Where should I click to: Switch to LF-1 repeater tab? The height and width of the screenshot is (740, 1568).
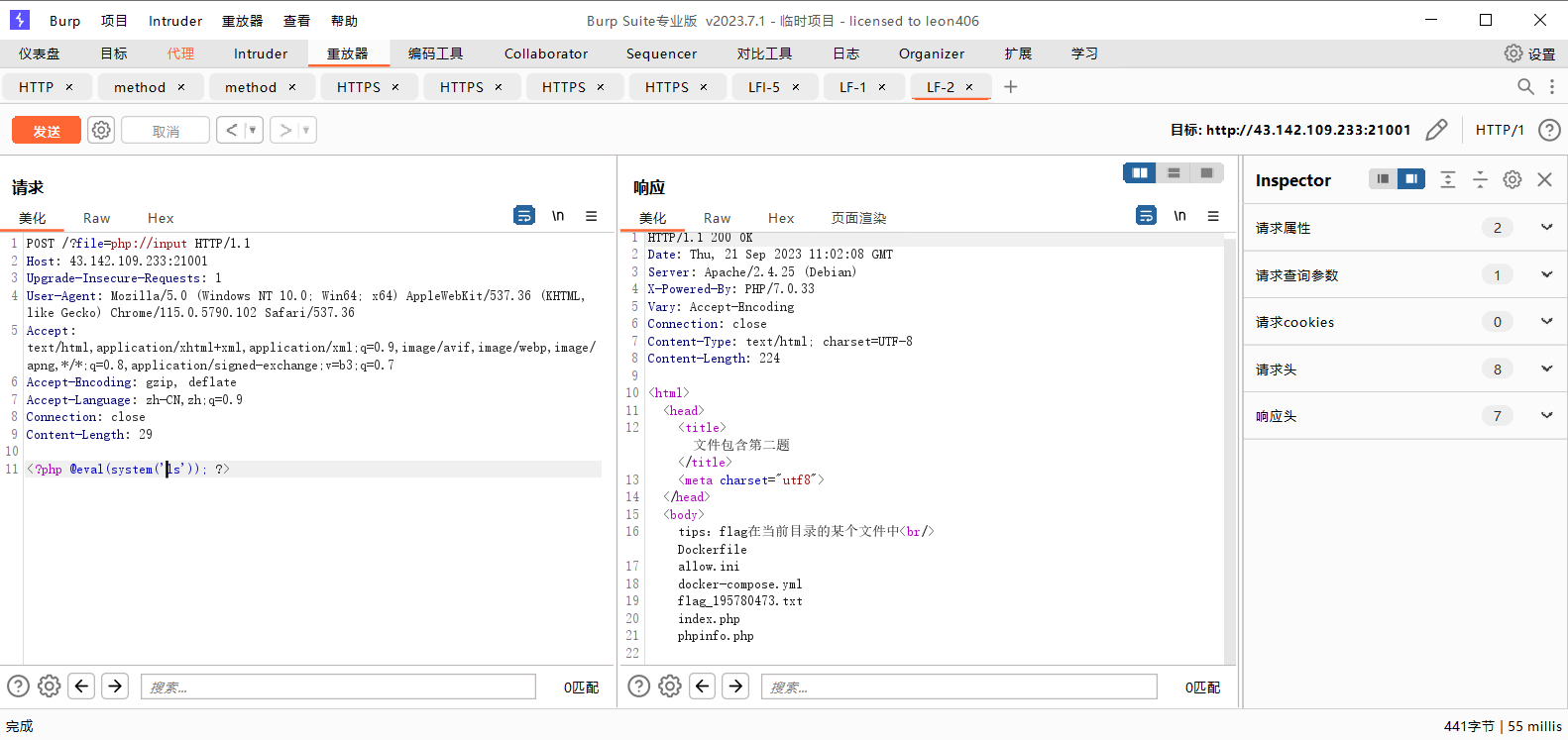[x=852, y=87]
